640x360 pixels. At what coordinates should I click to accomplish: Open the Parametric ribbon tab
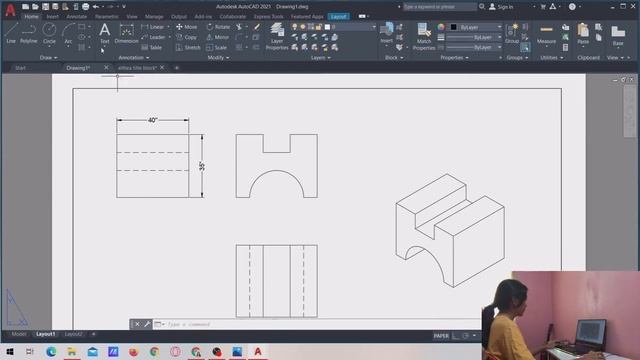point(107,17)
